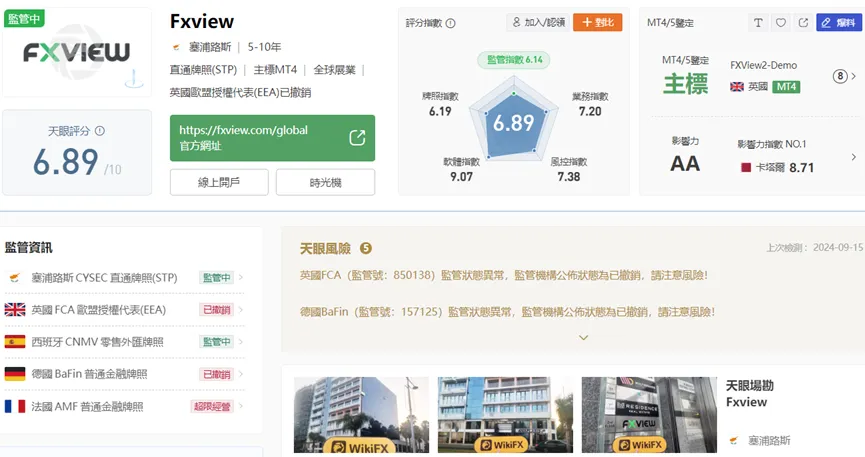
Task: Click the 已撤銷 tag in the BaFin row
Action: click(217, 374)
